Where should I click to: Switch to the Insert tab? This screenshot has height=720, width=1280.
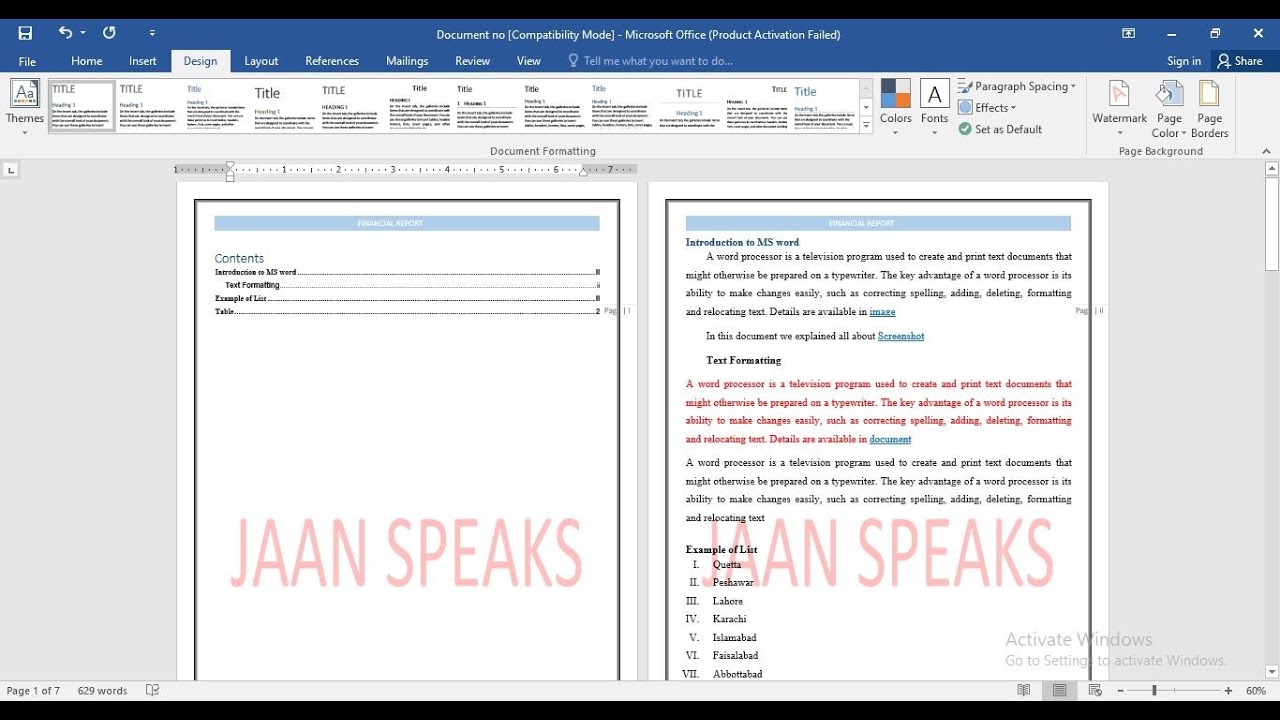pyautogui.click(x=143, y=61)
